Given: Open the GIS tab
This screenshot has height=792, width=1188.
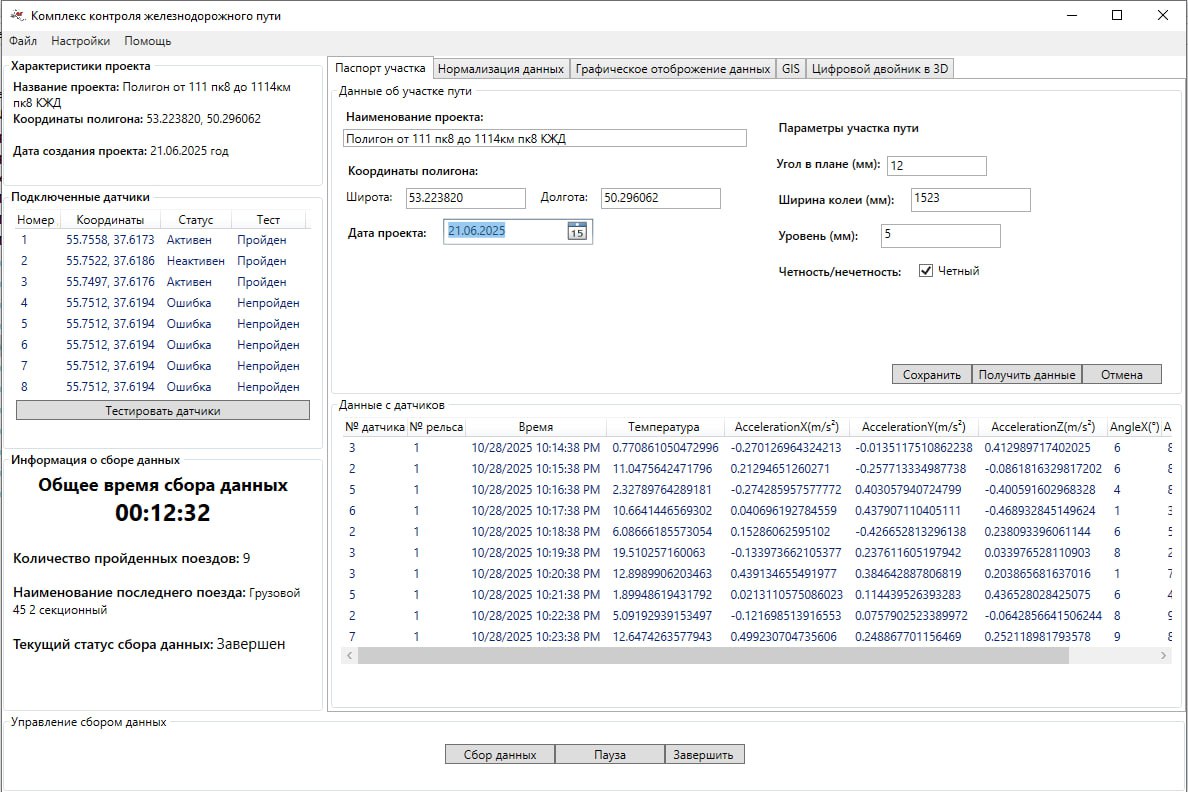Looking at the screenshot, I should [791, 69].
